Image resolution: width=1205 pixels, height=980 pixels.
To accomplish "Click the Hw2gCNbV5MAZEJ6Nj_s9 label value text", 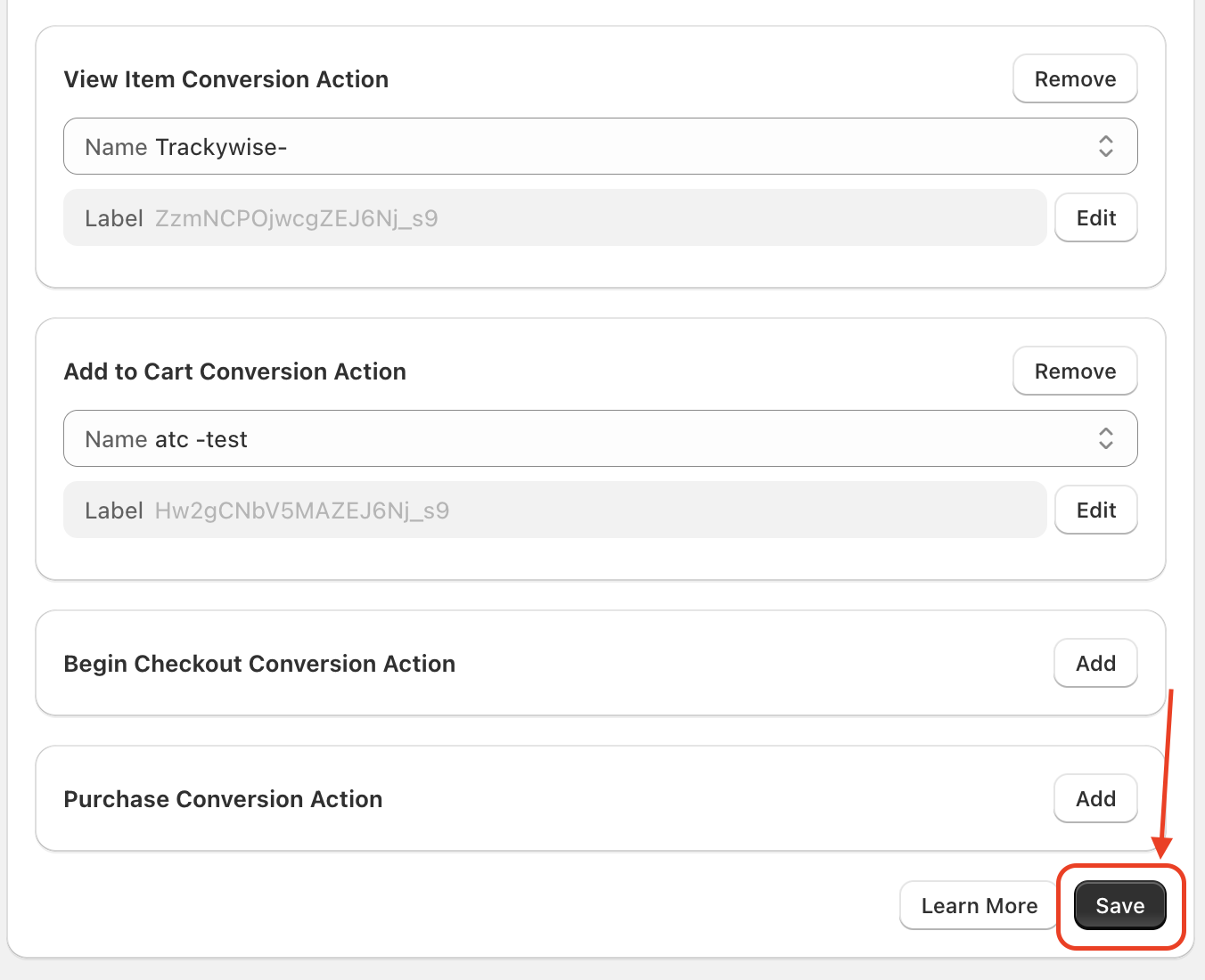I will (301, 510).
